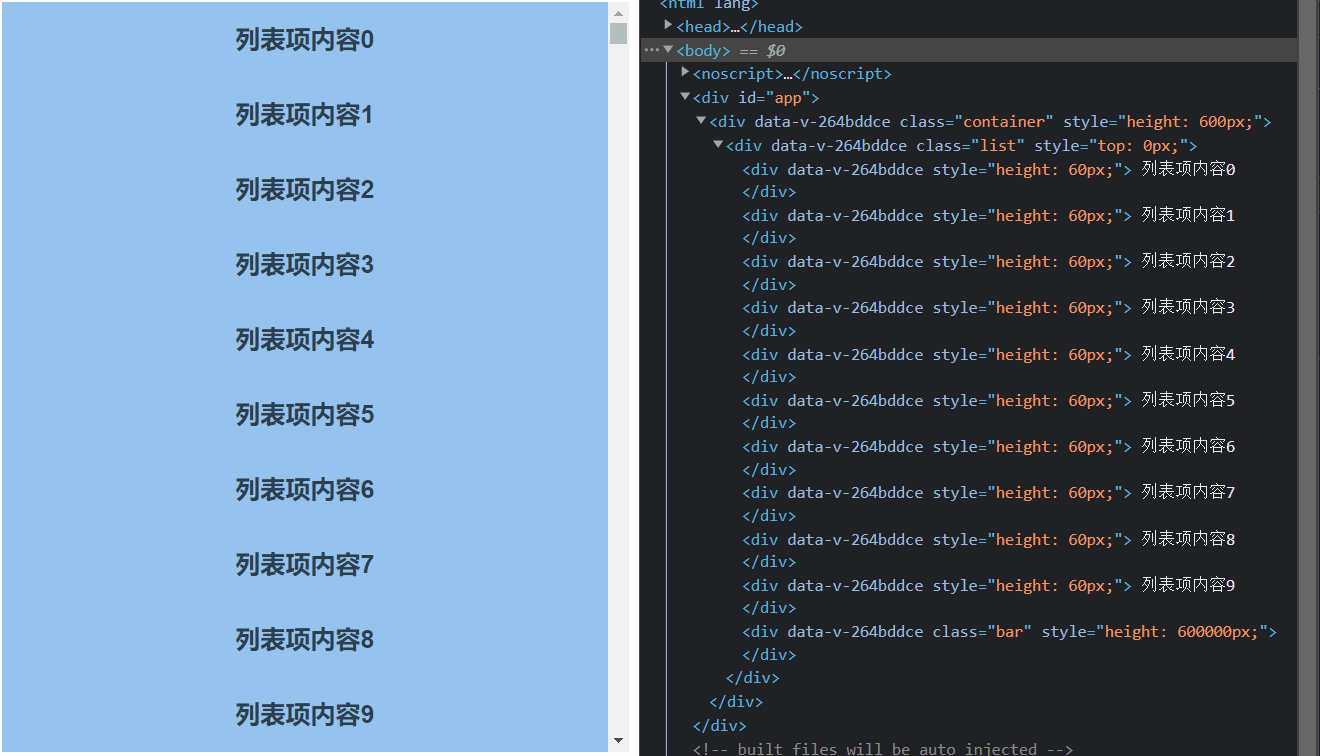Select the DOM row containing 列表项内容6
The height and width of the screenshot is (756, 1320).
coord(989,446)
